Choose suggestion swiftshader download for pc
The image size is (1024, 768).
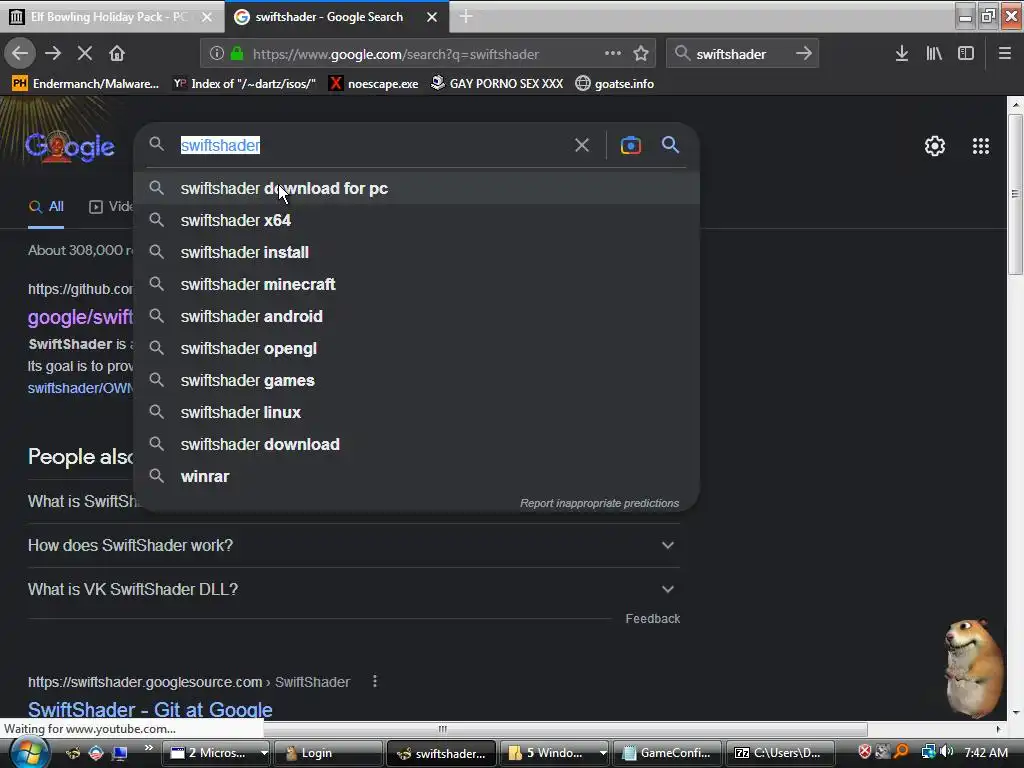click(417, 188)
